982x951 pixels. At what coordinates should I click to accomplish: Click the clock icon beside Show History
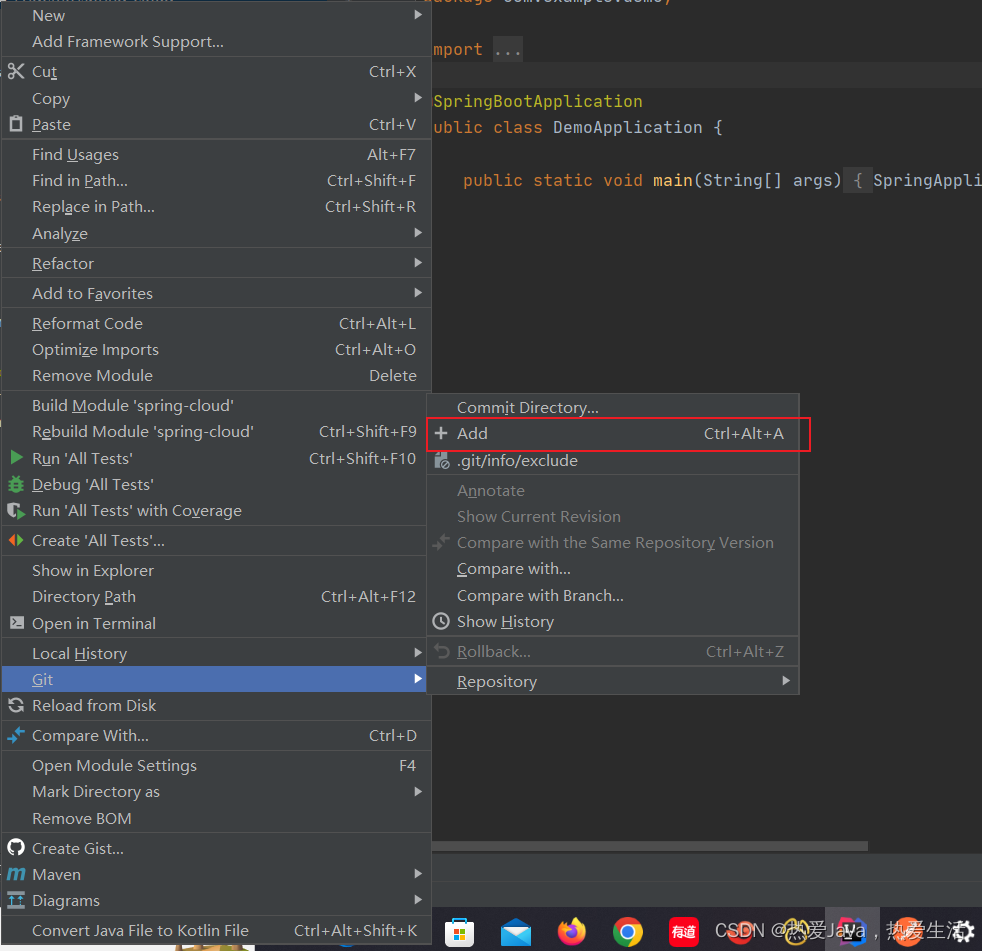[441, 621]
